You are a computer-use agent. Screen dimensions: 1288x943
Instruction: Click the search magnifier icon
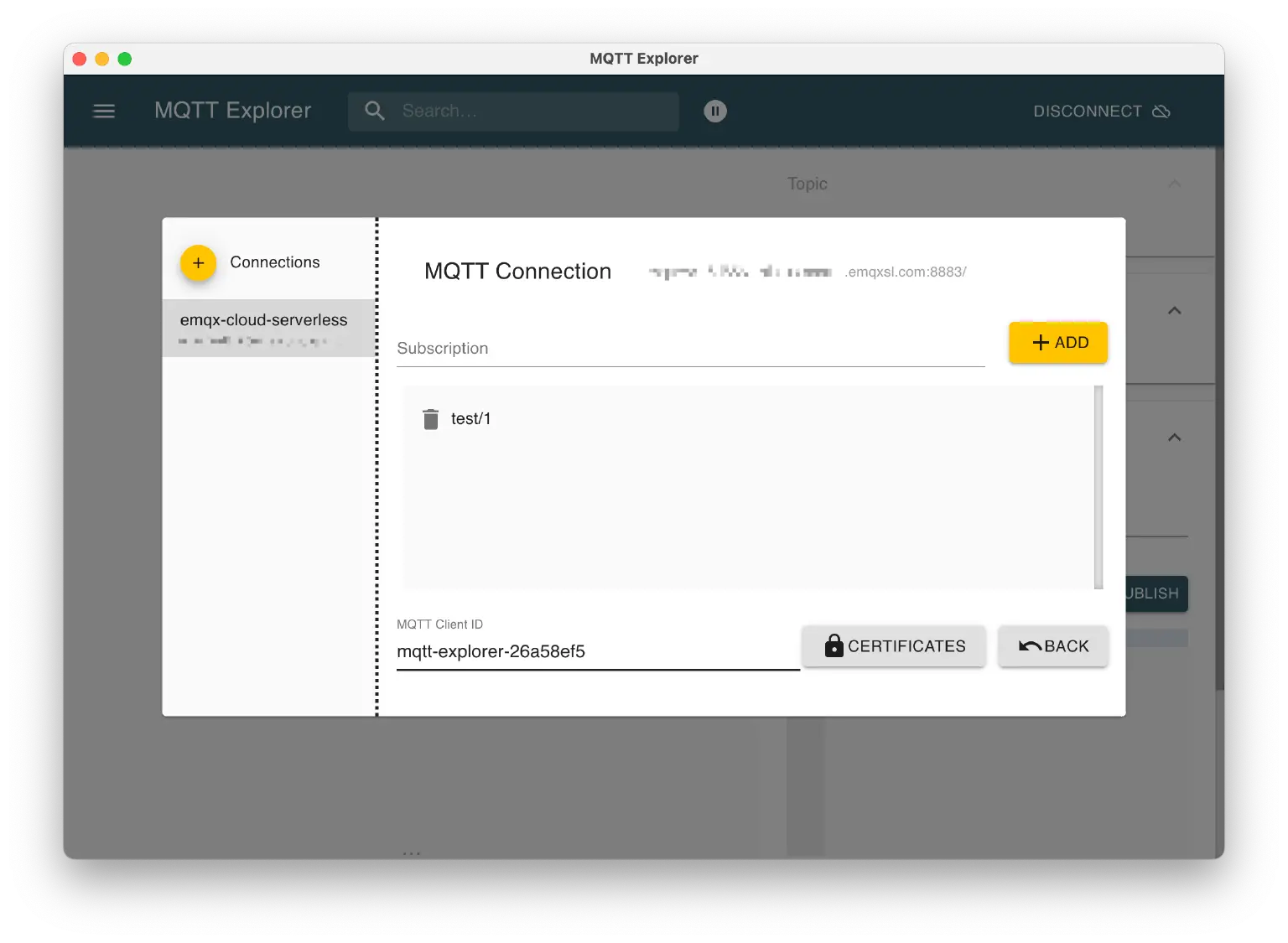click(x=375, y=111)
